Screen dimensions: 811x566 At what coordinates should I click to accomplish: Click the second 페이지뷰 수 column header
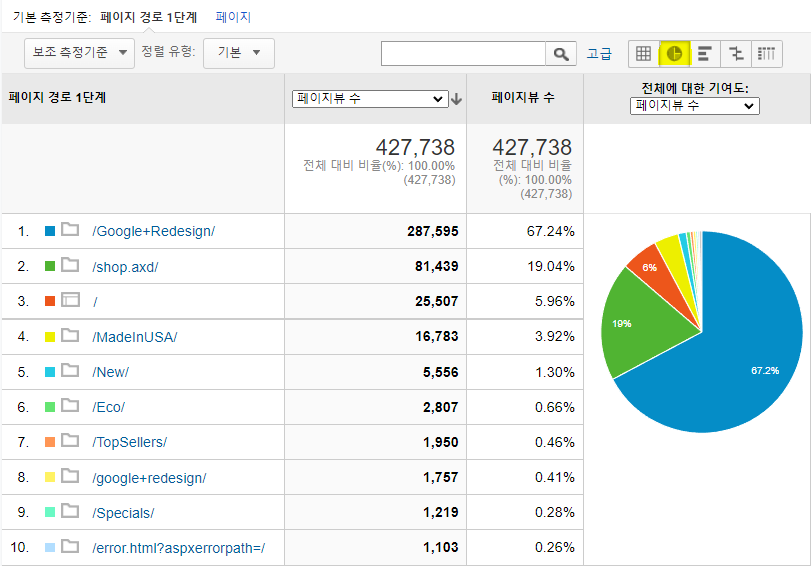pyautogui.click(x=523, y=97)
